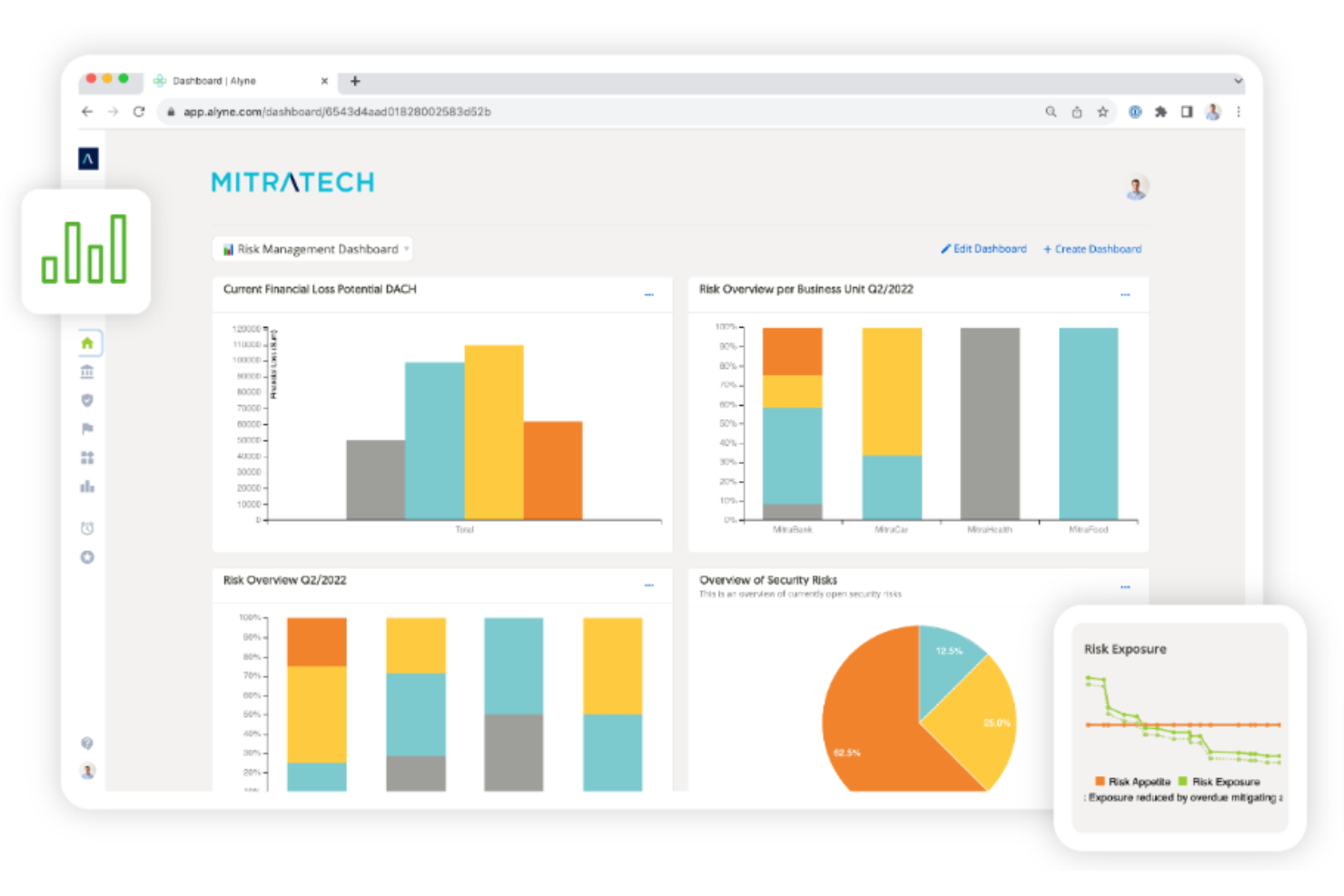Screen dimensions: 1344x896
Task: Toggle the Risk Exposure legend swatch
Action: coord(1182,782)
